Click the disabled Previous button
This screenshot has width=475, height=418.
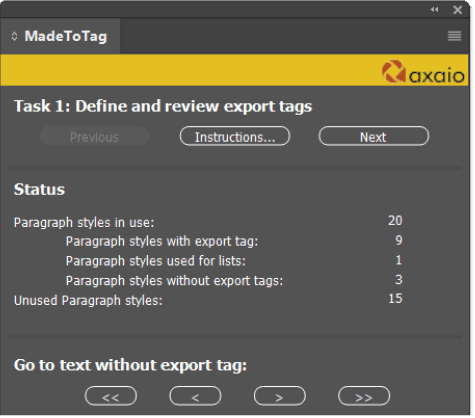[x=95, y=137]
